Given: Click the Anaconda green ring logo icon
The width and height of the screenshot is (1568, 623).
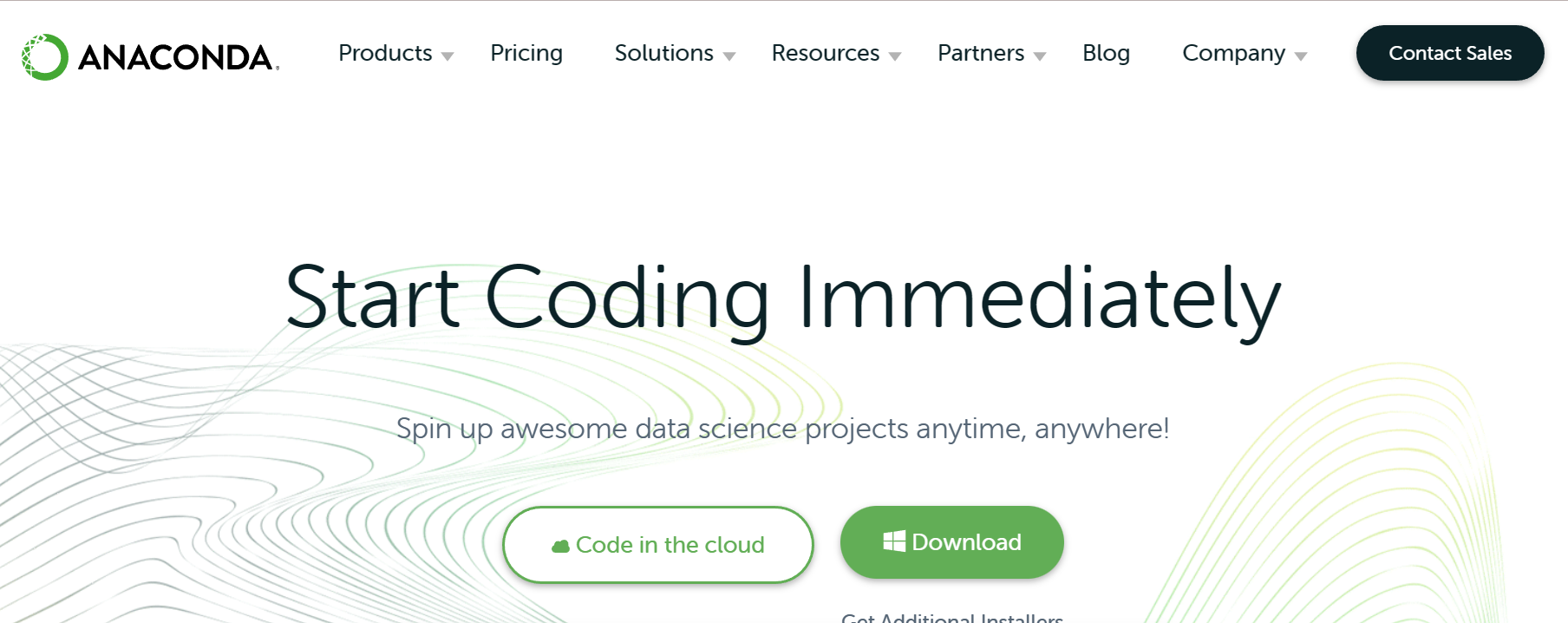Looking at the screenshot, I should (x=44, y=57).
